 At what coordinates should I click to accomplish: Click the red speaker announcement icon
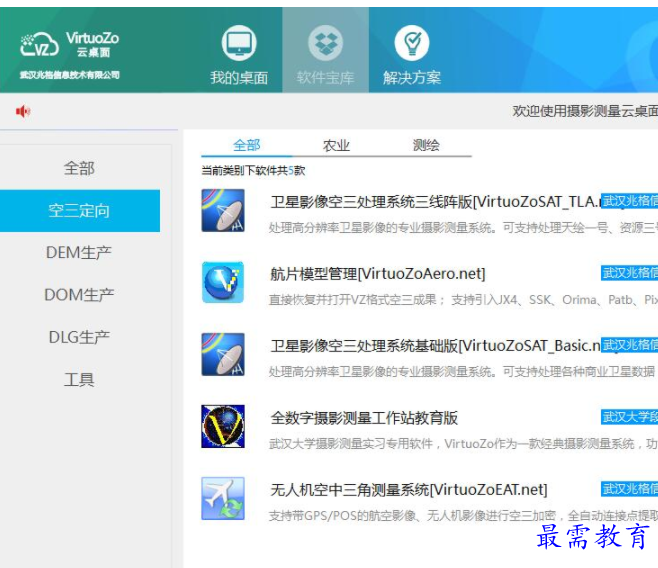point(23,111)
